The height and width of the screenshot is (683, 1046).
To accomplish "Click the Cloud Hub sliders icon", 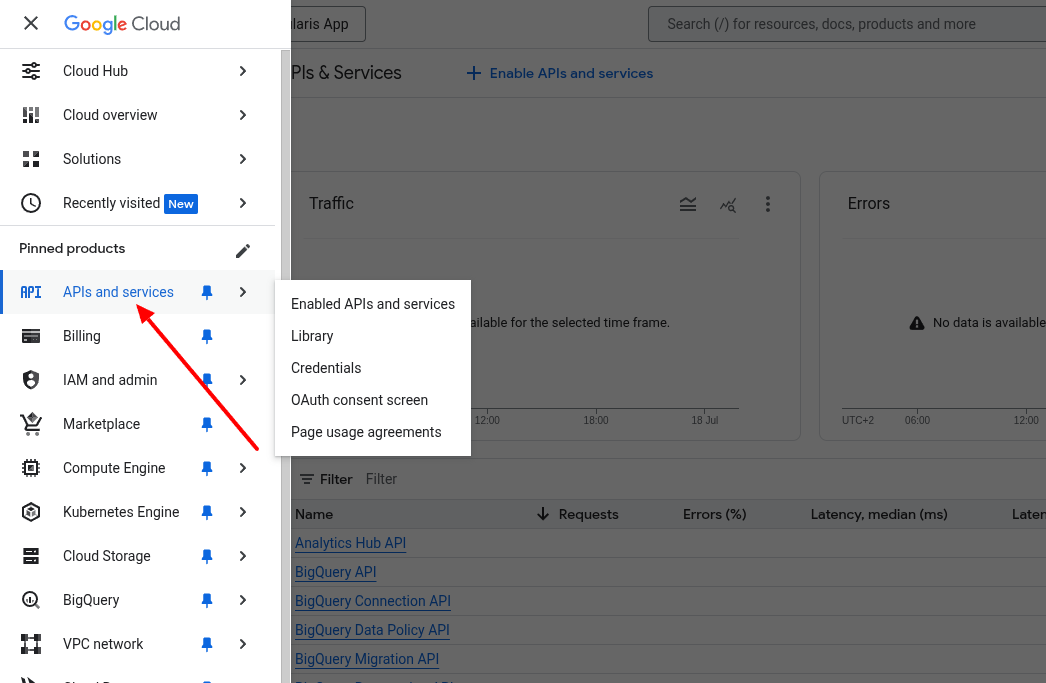I will pyautogui.click(x=31, y=71).
